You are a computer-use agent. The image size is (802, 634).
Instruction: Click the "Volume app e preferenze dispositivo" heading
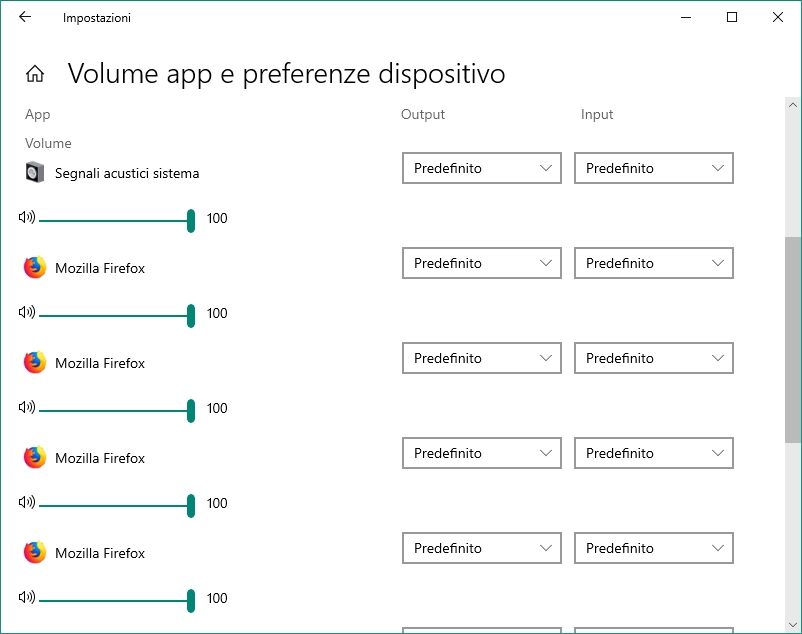pyautogui.click(x=286, y=74)
